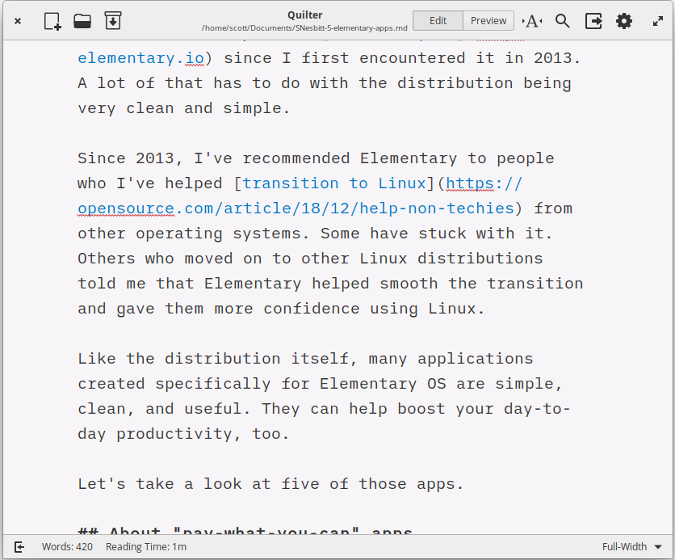The image size is (675, 560).
Task: Place cursor in 'Let's take a look' line
Action: (x=270, y=484)
